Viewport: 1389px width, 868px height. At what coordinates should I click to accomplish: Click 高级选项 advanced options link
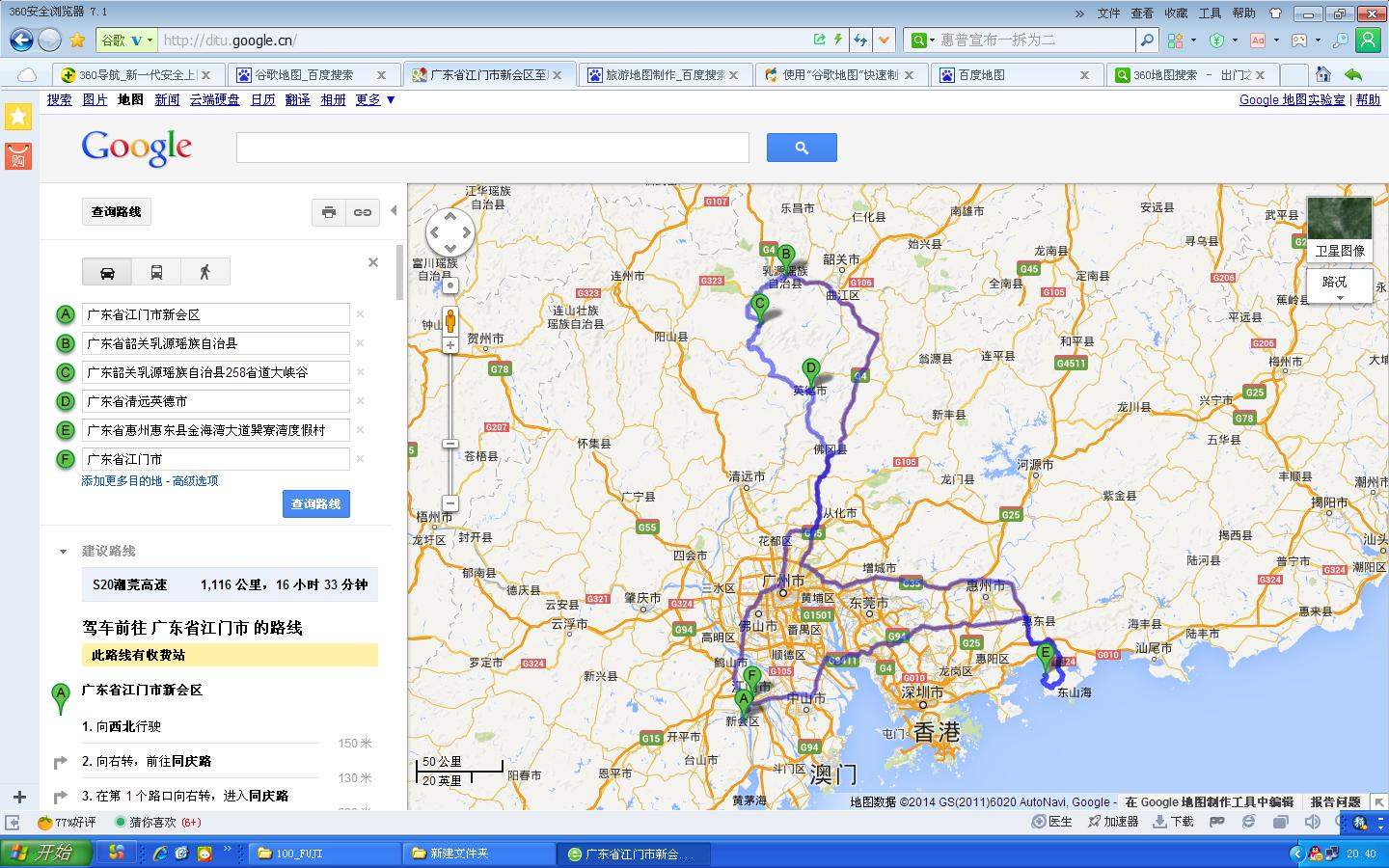tap(195, 480)
